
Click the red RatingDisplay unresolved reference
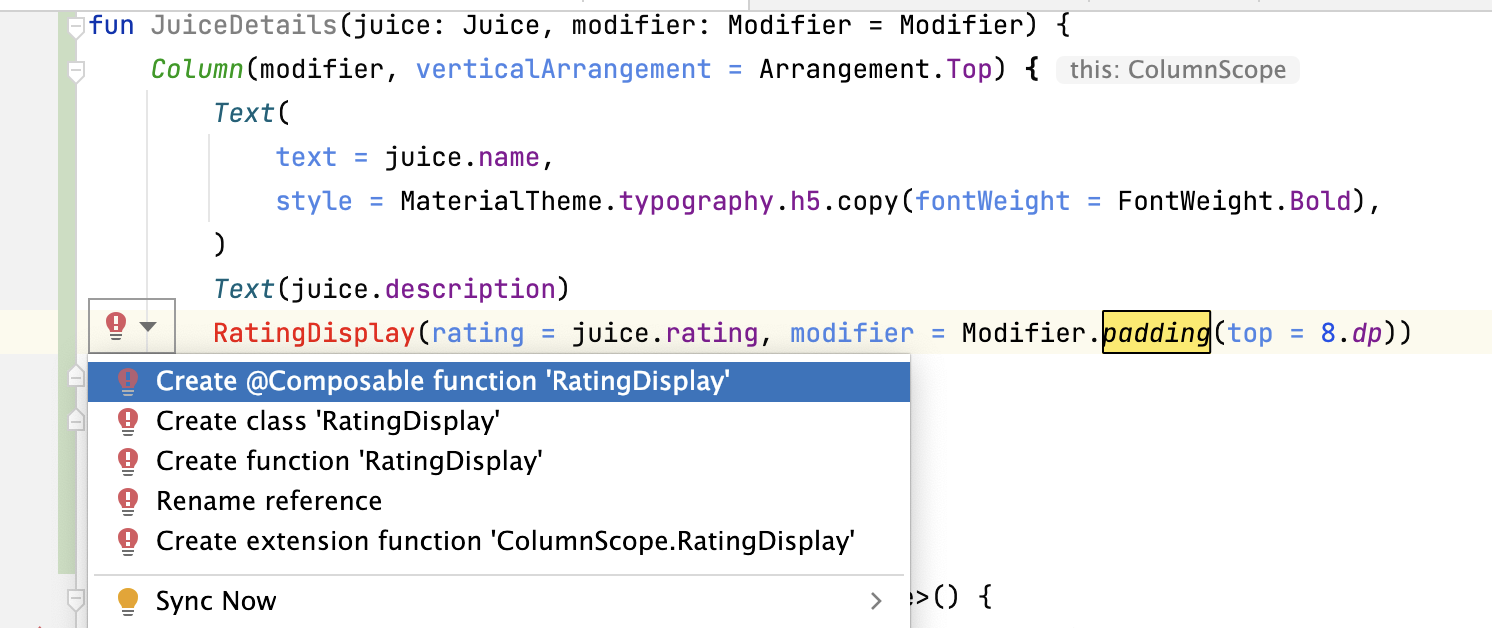pyautogui.click(x=314, y=332)
